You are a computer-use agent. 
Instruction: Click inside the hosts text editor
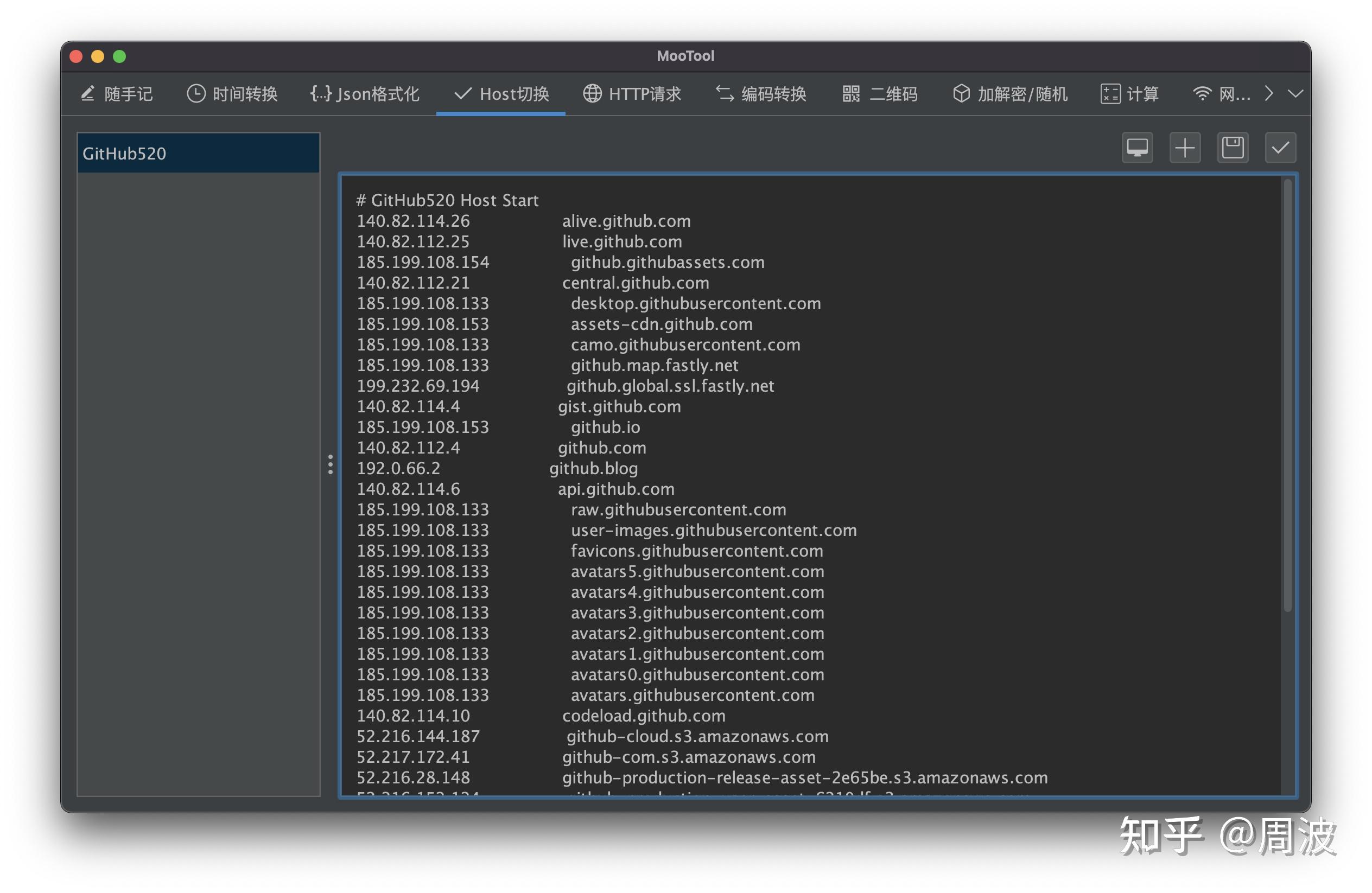(x=807, y=461)
